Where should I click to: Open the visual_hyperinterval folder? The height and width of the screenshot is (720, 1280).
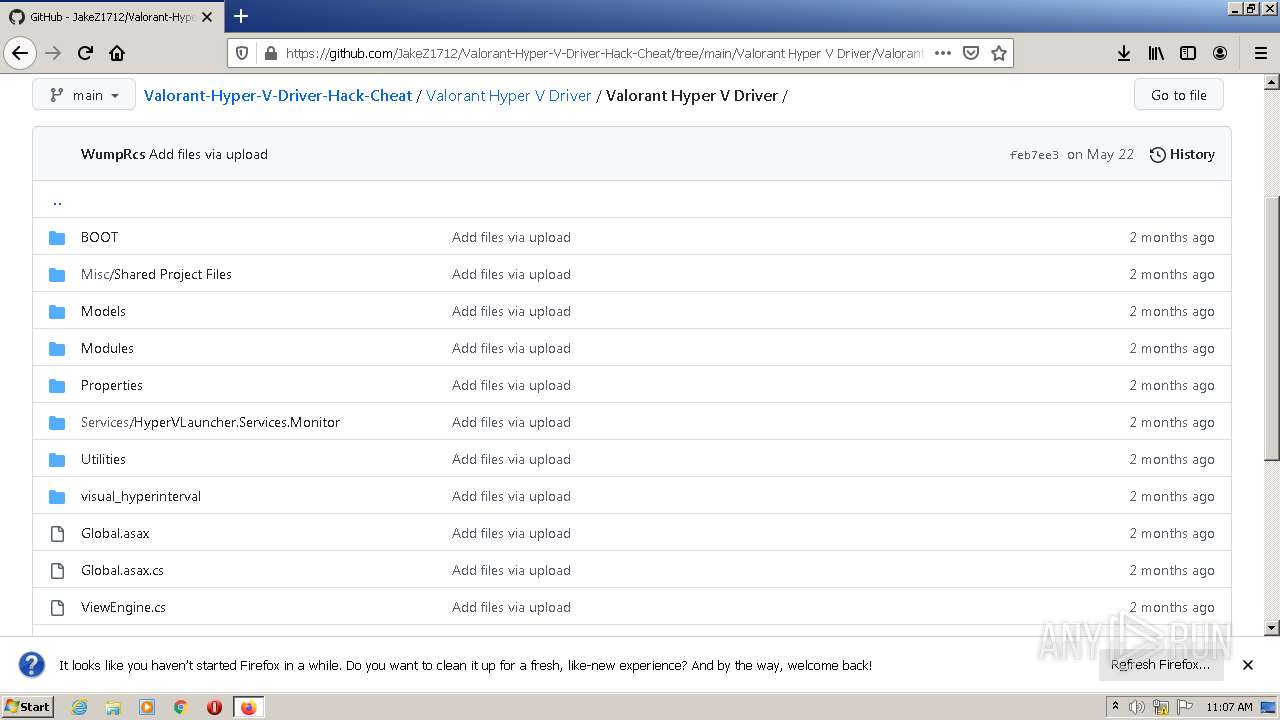pos(141,496)
